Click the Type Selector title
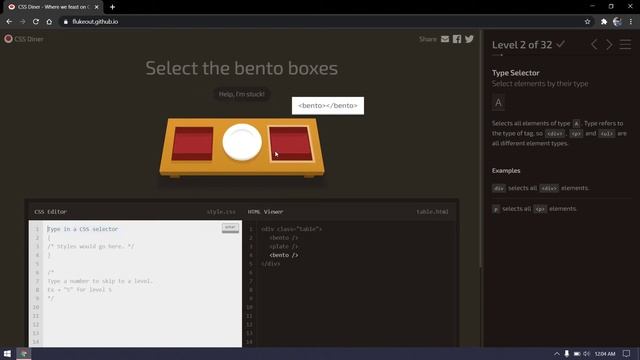640x360 pixels. pyautogui.click(x=516, y=73)
